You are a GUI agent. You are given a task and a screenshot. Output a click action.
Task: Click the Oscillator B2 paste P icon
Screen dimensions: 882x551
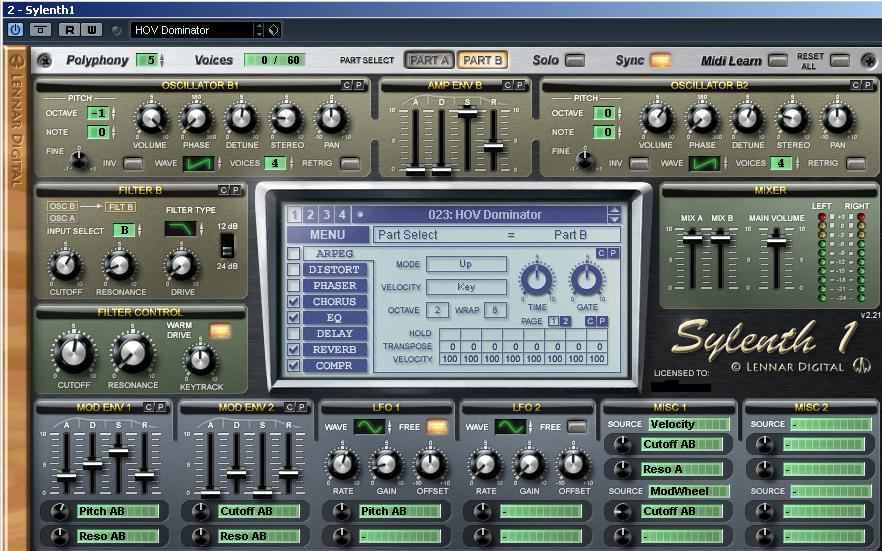[x=867, y=85]
